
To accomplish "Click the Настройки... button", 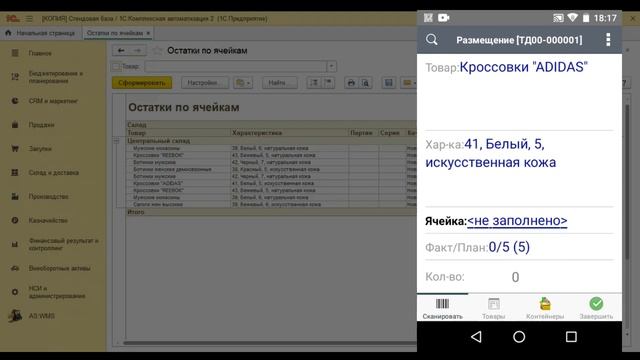I will (x=204, y=83).
